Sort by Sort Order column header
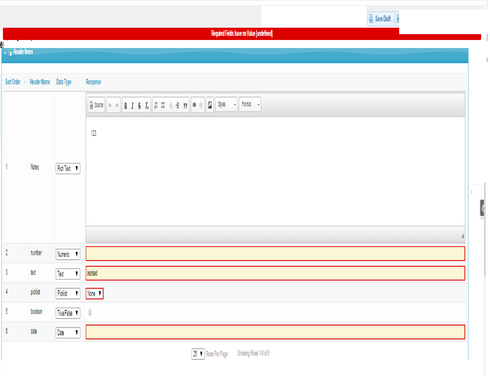Screen dimensions: 490x376 click(x=13, y=82)
